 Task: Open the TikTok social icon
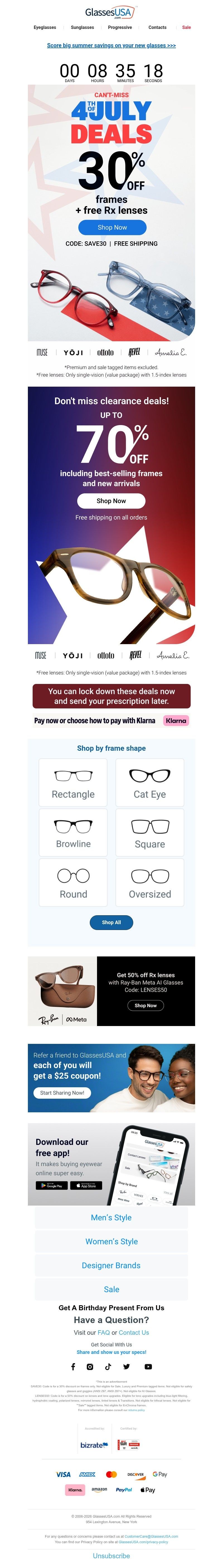coord(108,1366)
